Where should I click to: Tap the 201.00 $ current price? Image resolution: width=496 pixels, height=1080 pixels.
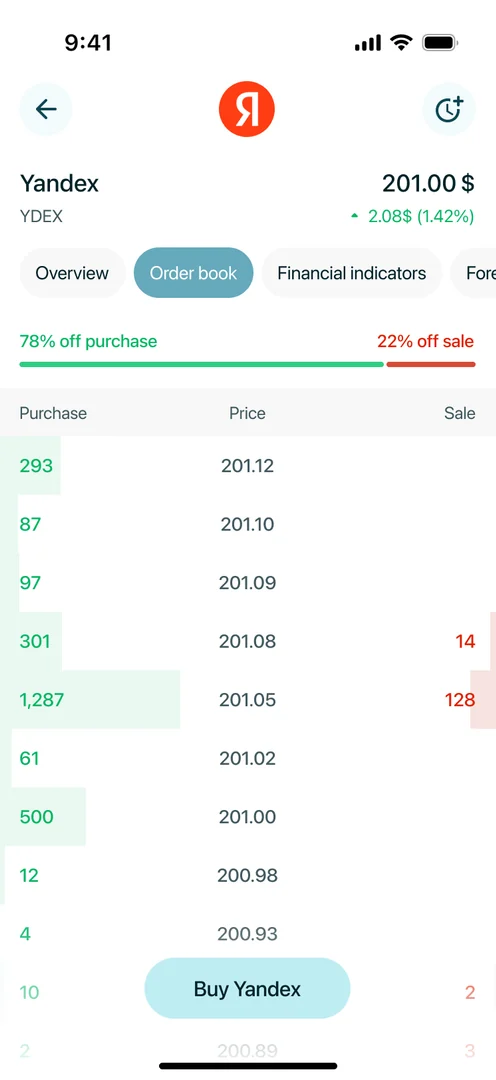tap(428, 183)
